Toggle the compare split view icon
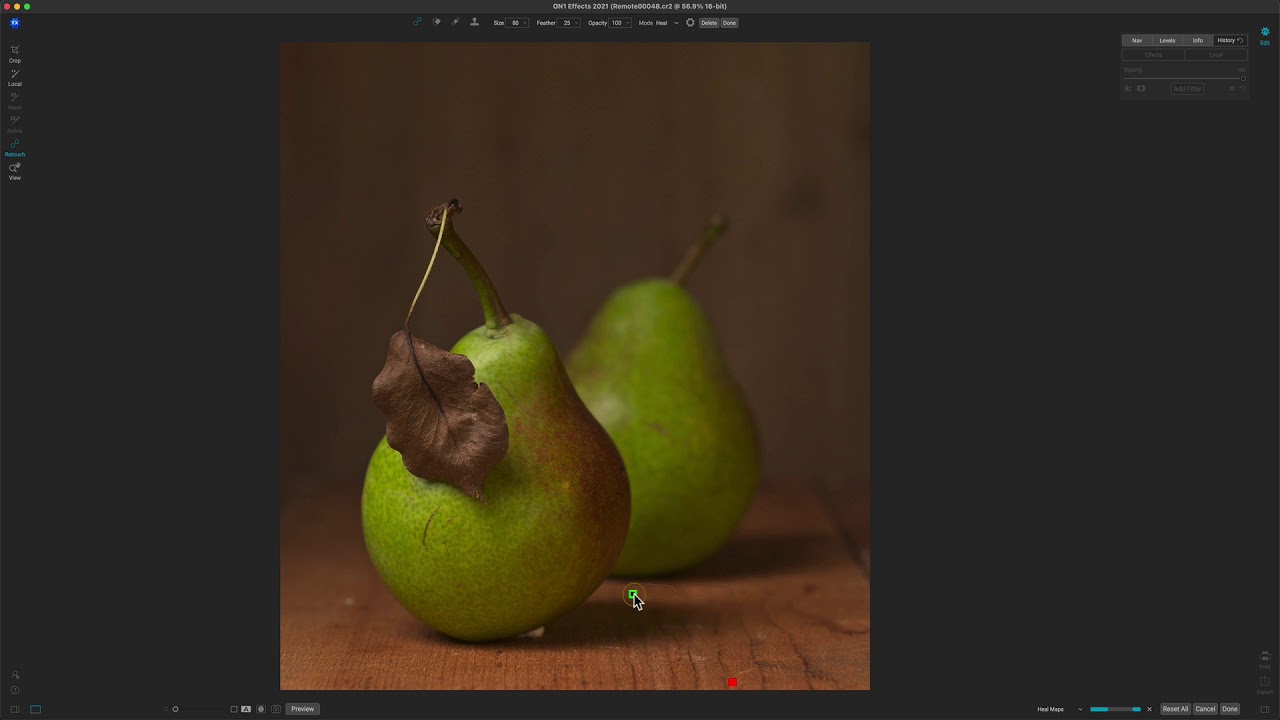 point(234,709)
